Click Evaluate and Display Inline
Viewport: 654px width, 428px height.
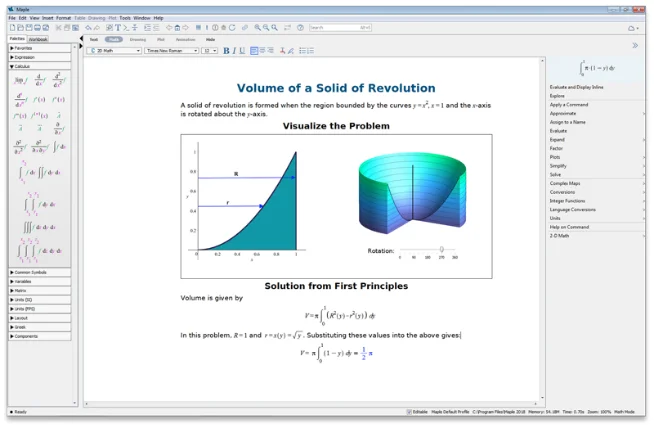[579, 87]
